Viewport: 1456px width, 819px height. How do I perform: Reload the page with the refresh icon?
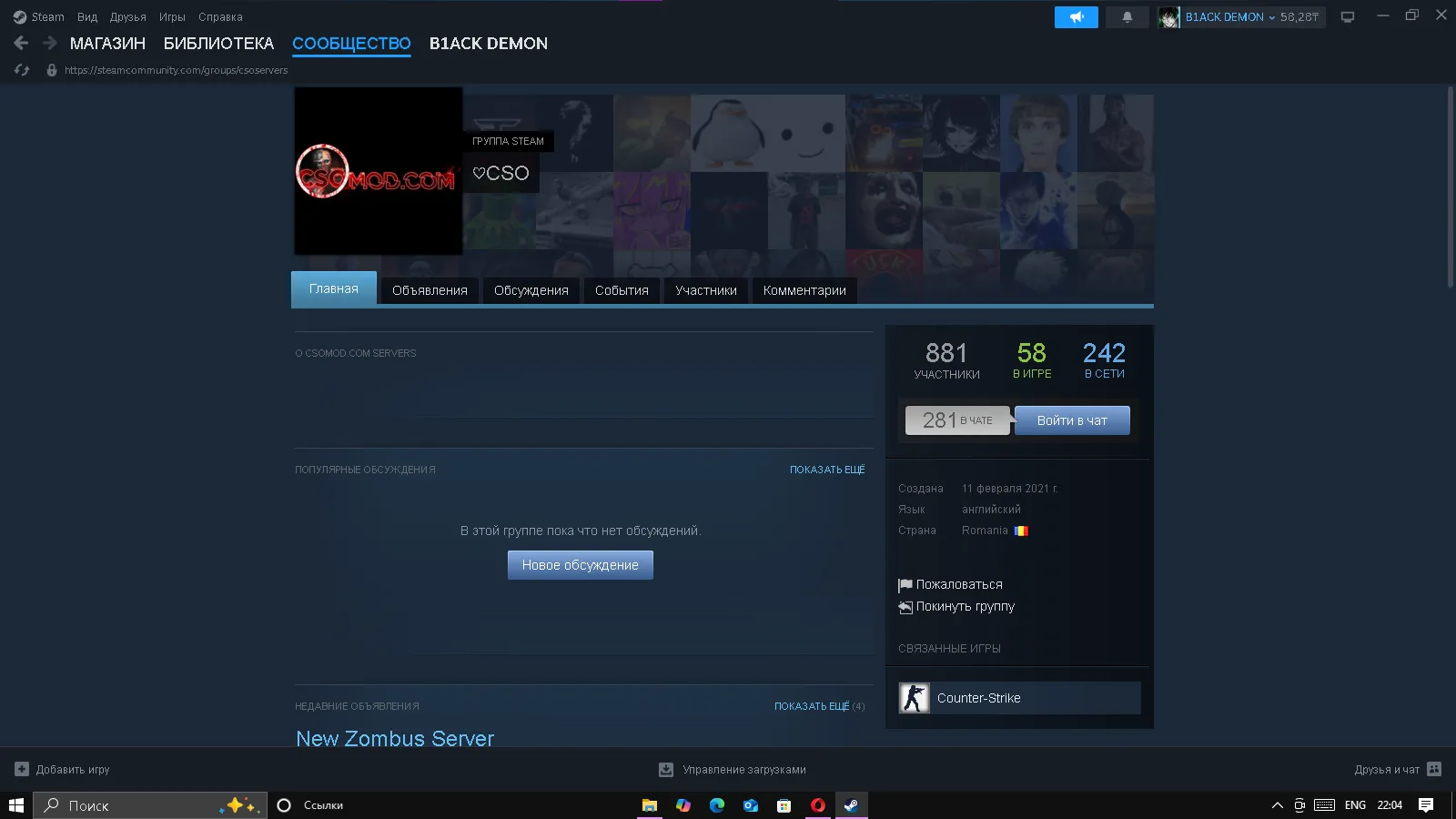pos(22,70)
